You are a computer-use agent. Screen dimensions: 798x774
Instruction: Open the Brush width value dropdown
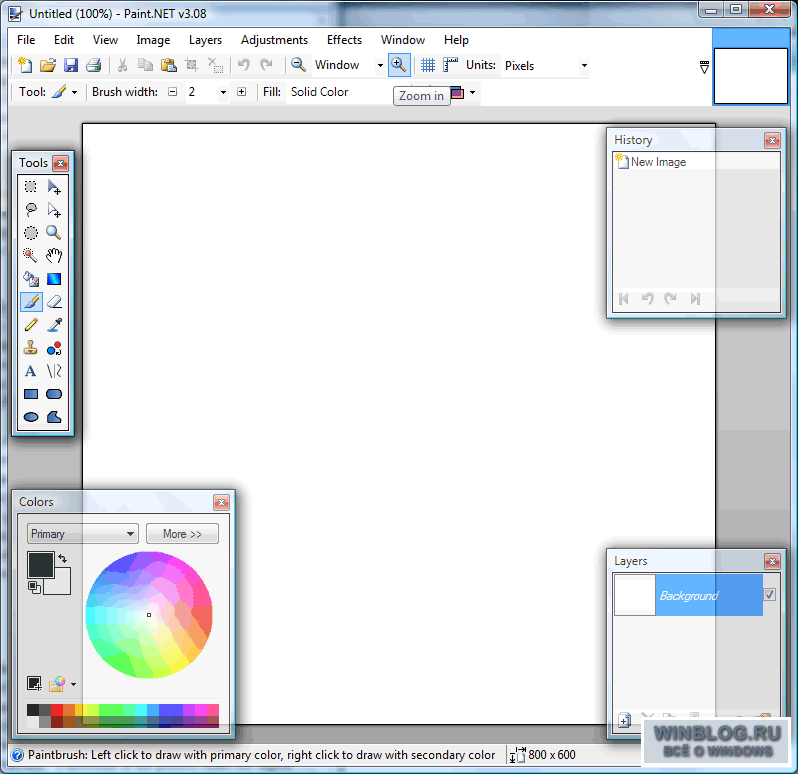(223, 92)
